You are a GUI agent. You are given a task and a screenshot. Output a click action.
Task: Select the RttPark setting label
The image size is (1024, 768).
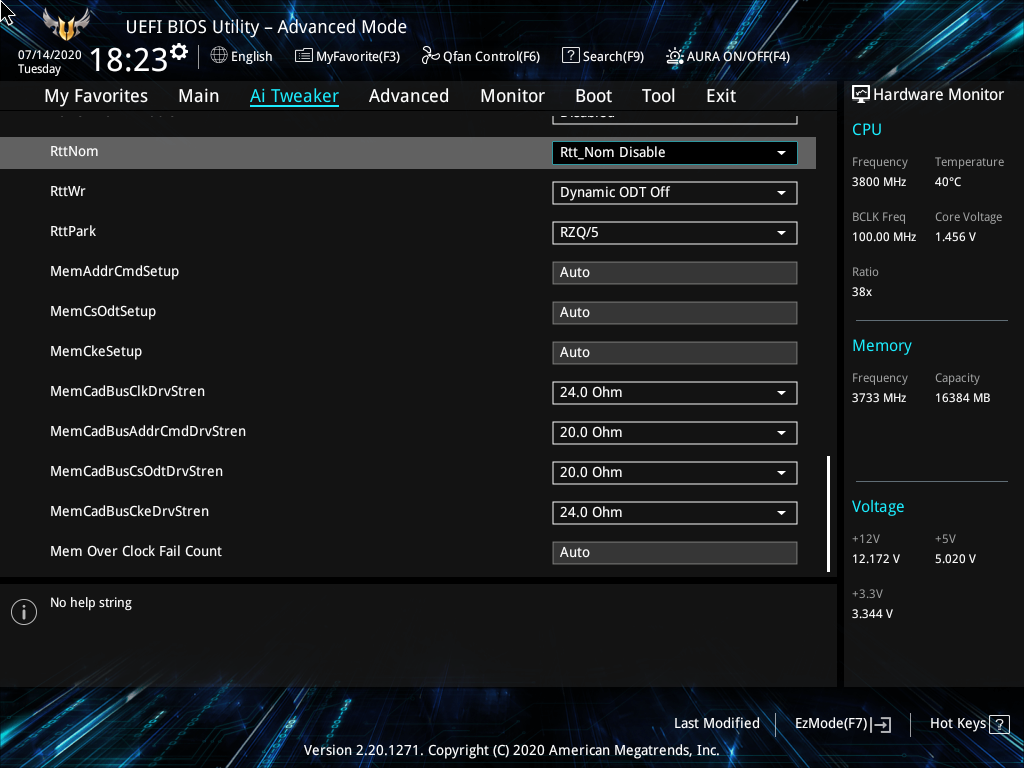72,231
